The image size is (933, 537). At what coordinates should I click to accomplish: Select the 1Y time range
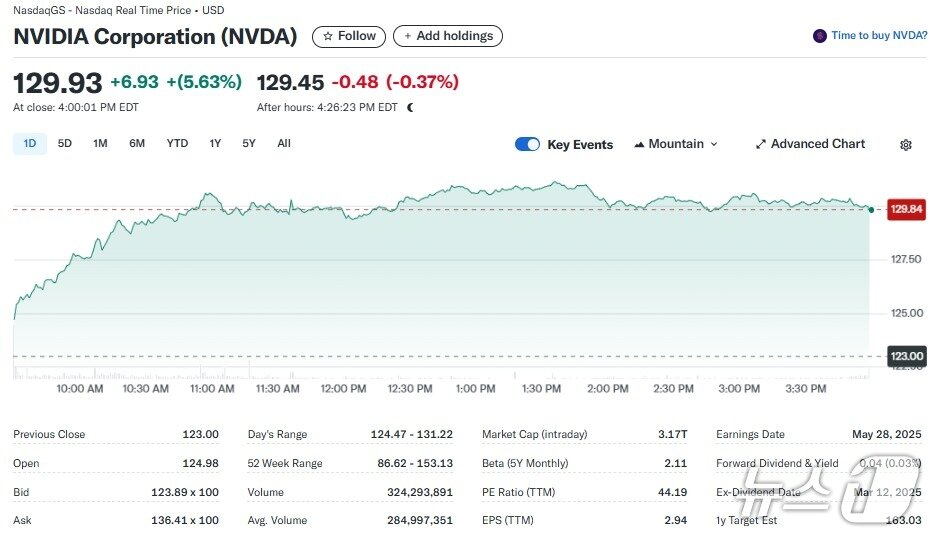tap(215, 144)
